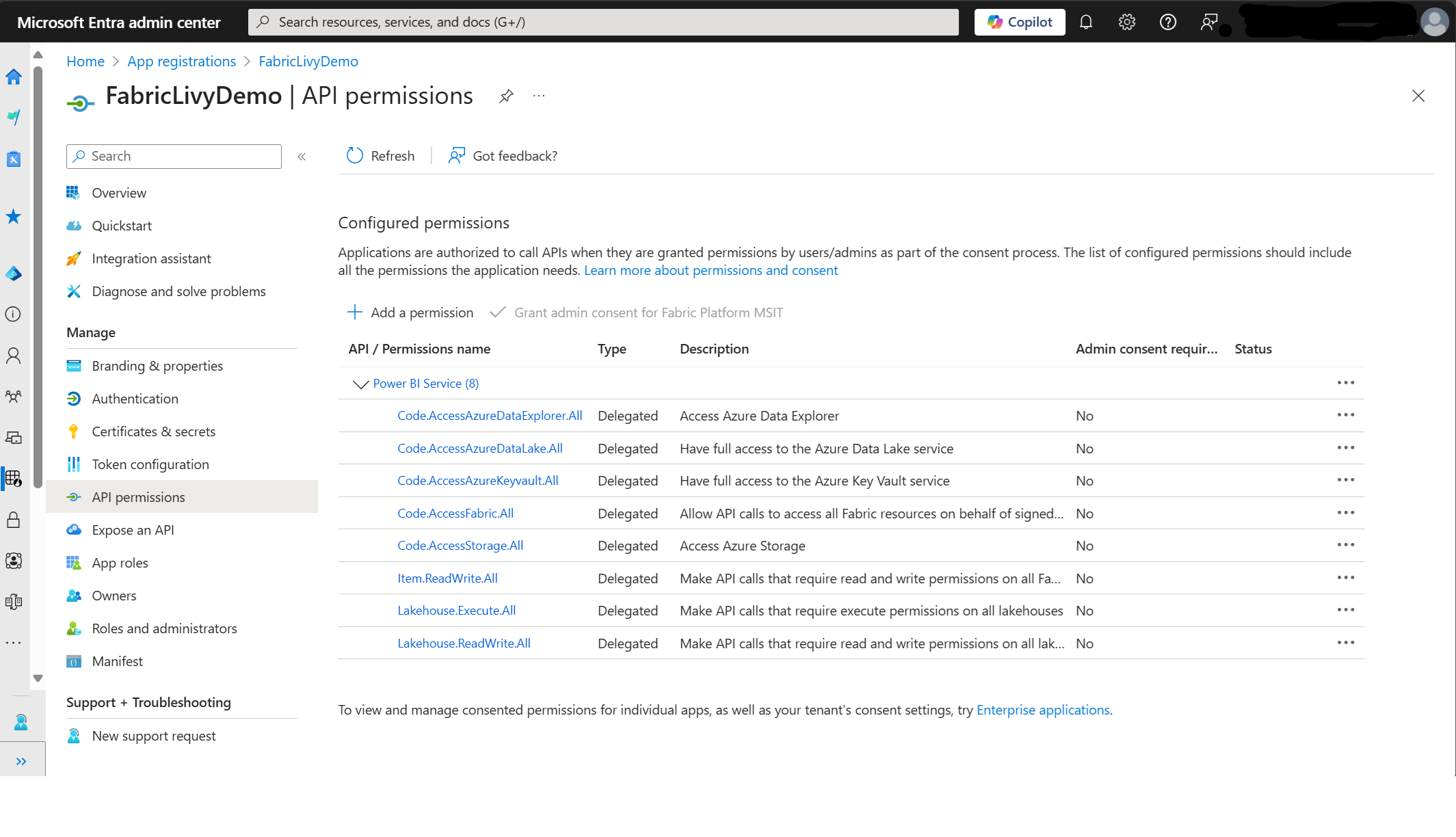Click the Enterprise applications link
This screenshot has width=1456, height=837.
(1042, 710)
